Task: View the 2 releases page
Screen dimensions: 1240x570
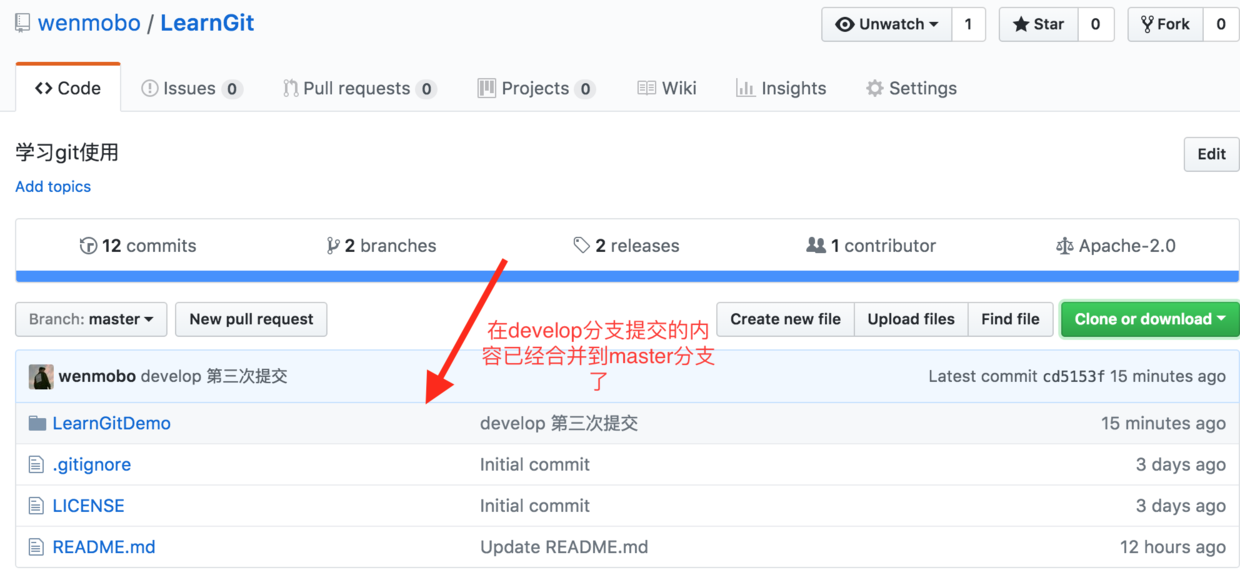Action: (626, 246)
